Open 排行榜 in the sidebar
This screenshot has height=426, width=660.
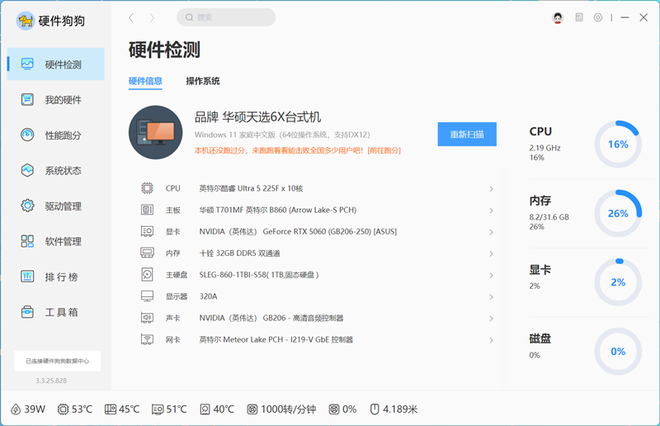(x=62, y=277)
